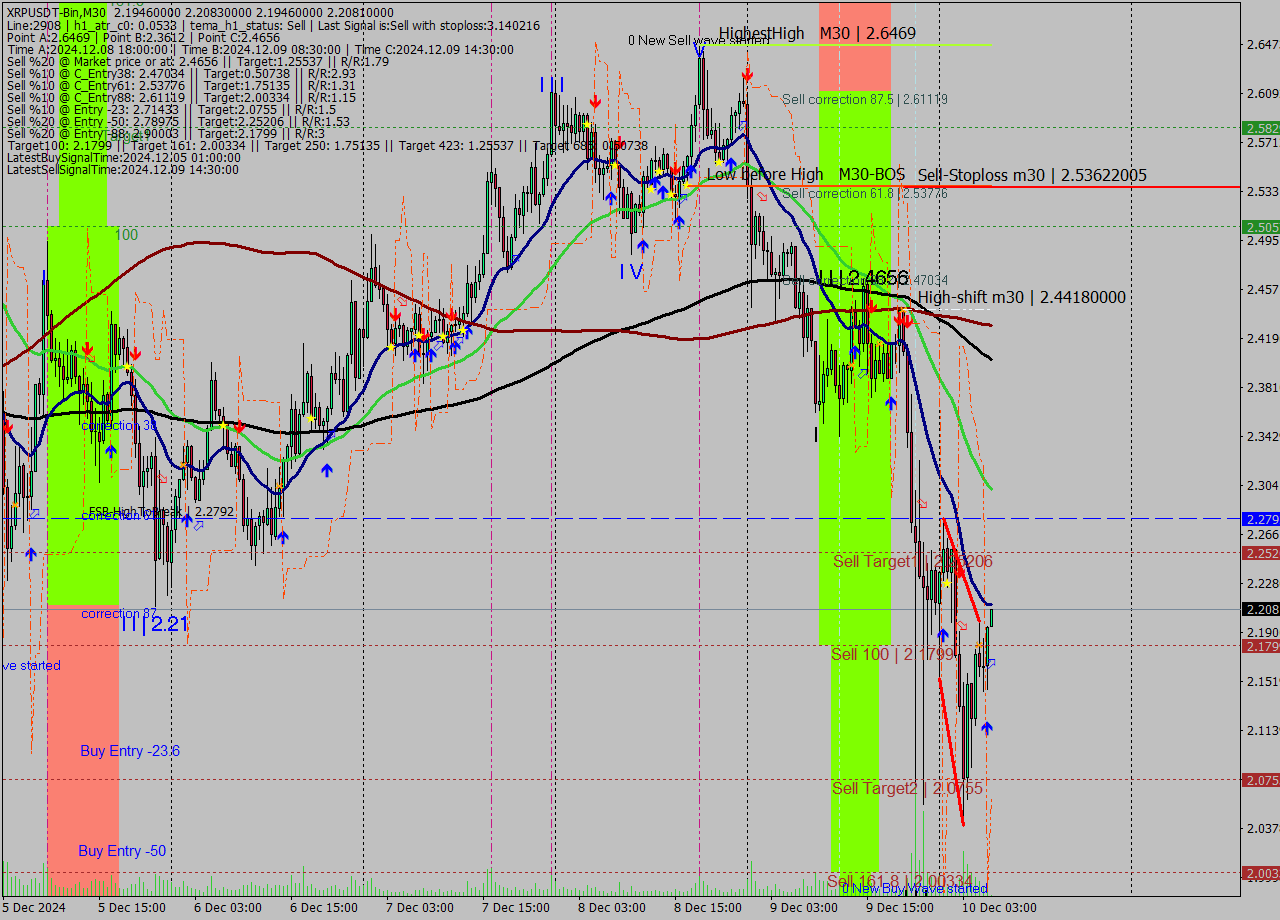Select '9 Dec 15:00' on the time axis
The image size is (1280, 920).
900,907
